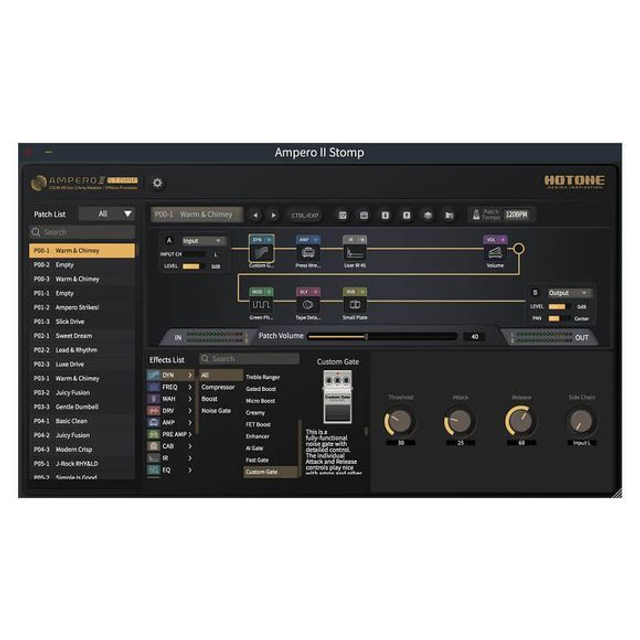Click the output PAN slider

click(x=558, y=318)
